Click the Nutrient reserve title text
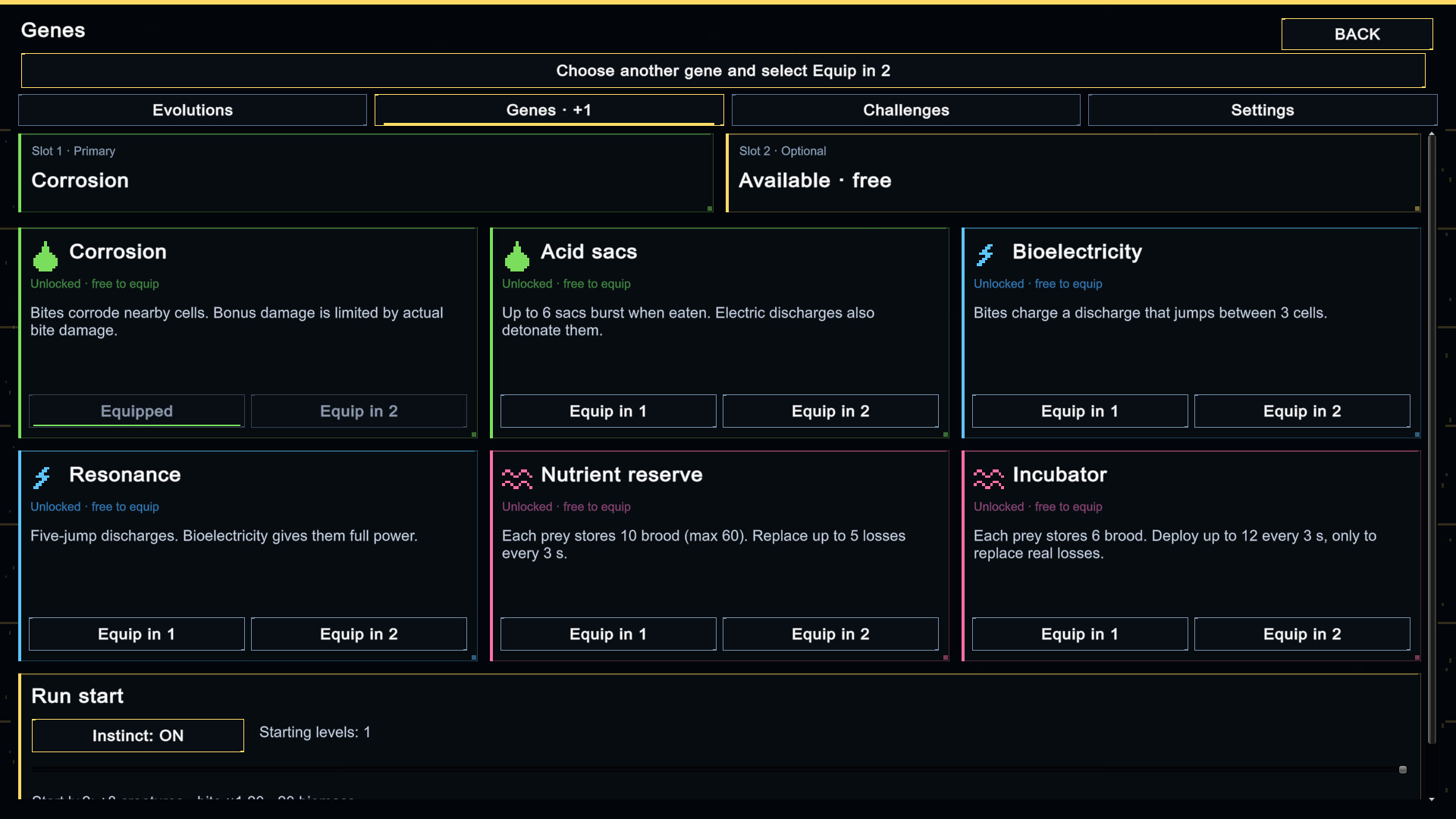This screenshot has width=1456, height=819. 622,475
